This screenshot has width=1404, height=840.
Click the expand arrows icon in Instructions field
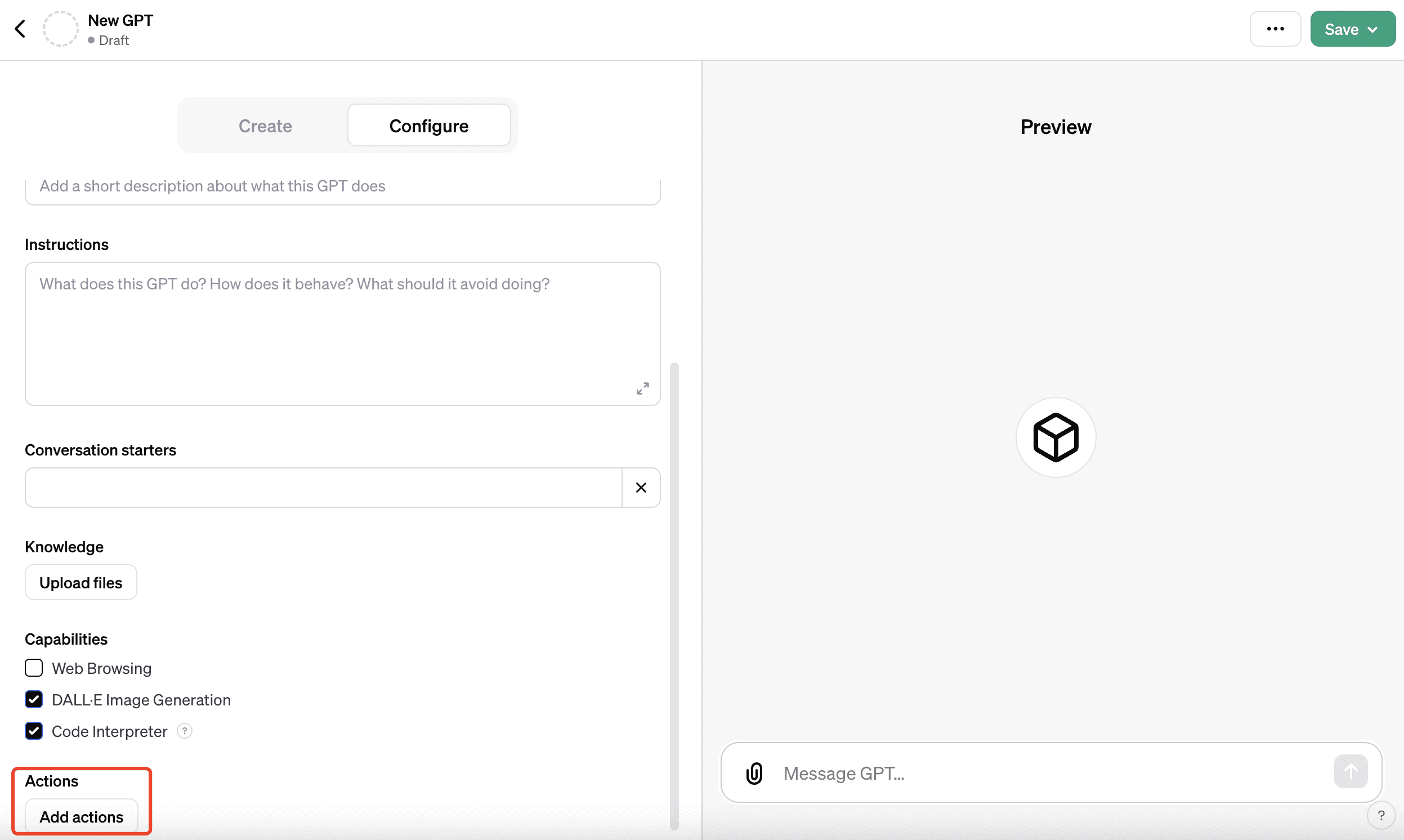(643, 388)
